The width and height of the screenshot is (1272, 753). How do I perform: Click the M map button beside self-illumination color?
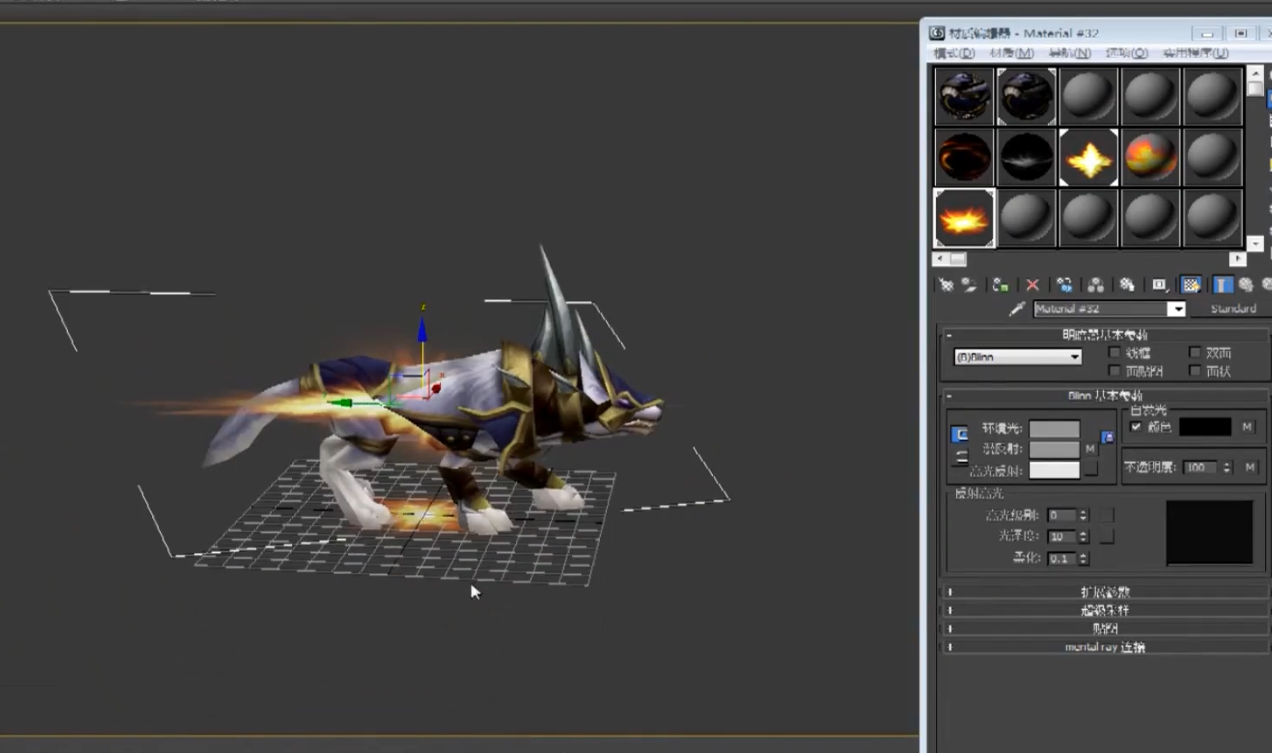point(1247,427)
